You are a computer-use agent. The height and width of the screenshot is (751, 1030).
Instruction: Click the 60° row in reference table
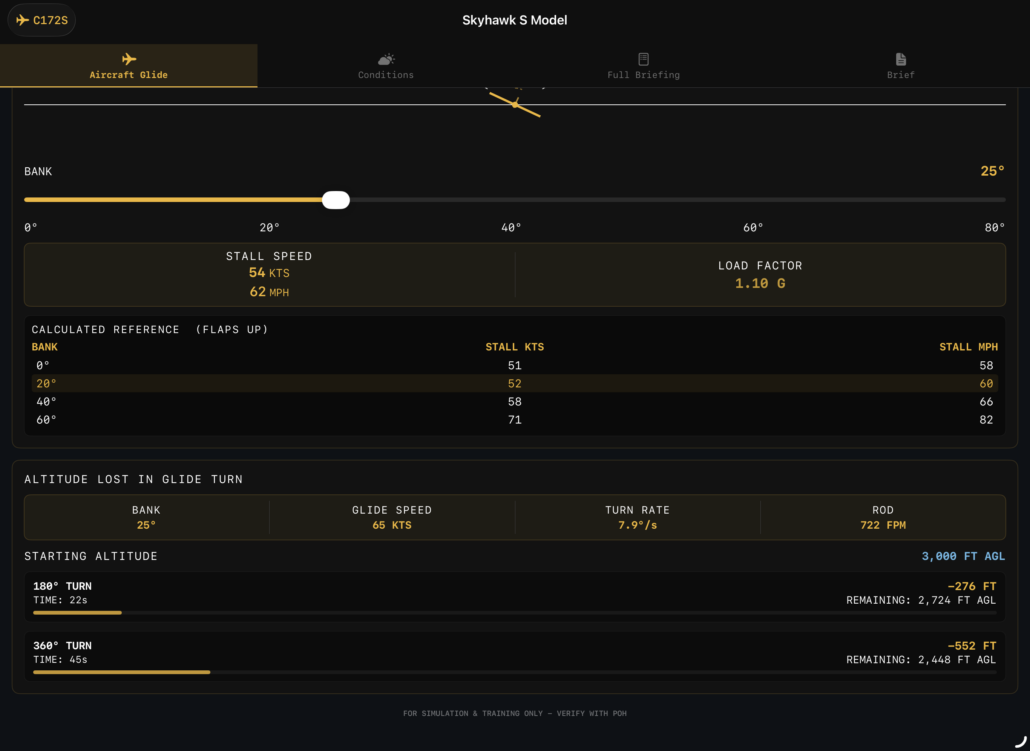[515, 419]
